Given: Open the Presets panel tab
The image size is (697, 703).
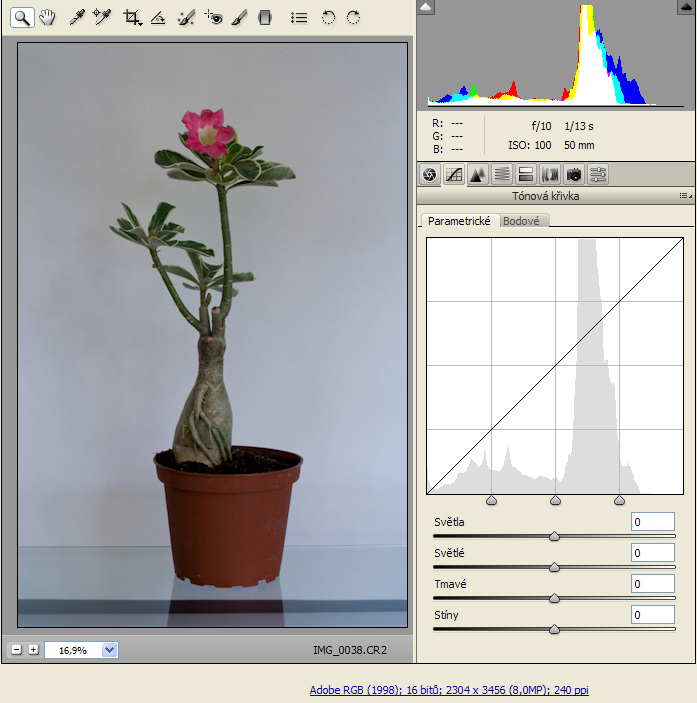Looking at the screenshot, I should (x=598, y=174).
